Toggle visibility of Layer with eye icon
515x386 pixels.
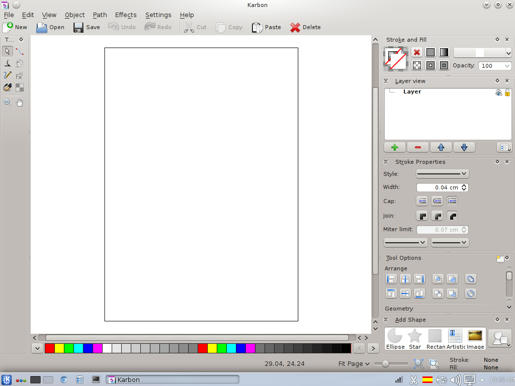[499, 93]
